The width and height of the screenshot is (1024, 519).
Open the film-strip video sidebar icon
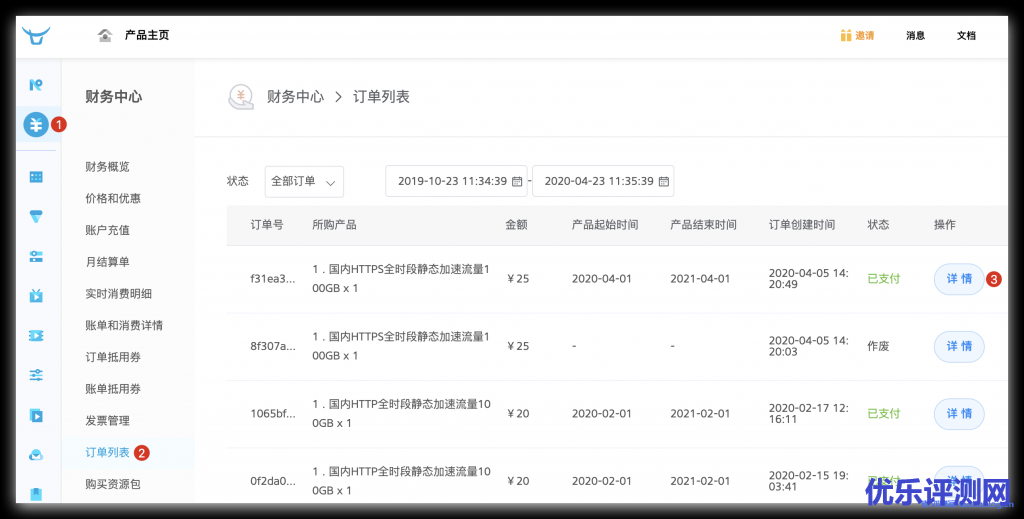coord(36,336)
